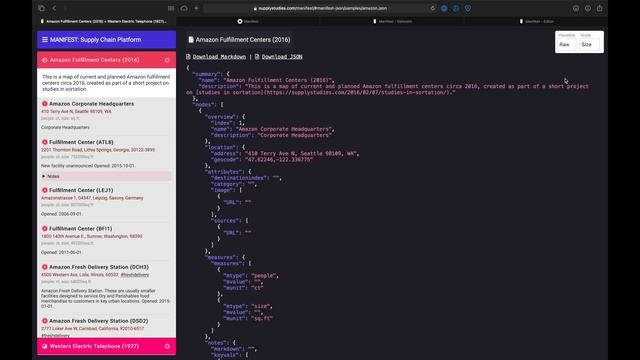Image resolution: width=640 pixels, height=360 pixels.
Task: Go back with the browser back arrow
Action: (54, 8)
